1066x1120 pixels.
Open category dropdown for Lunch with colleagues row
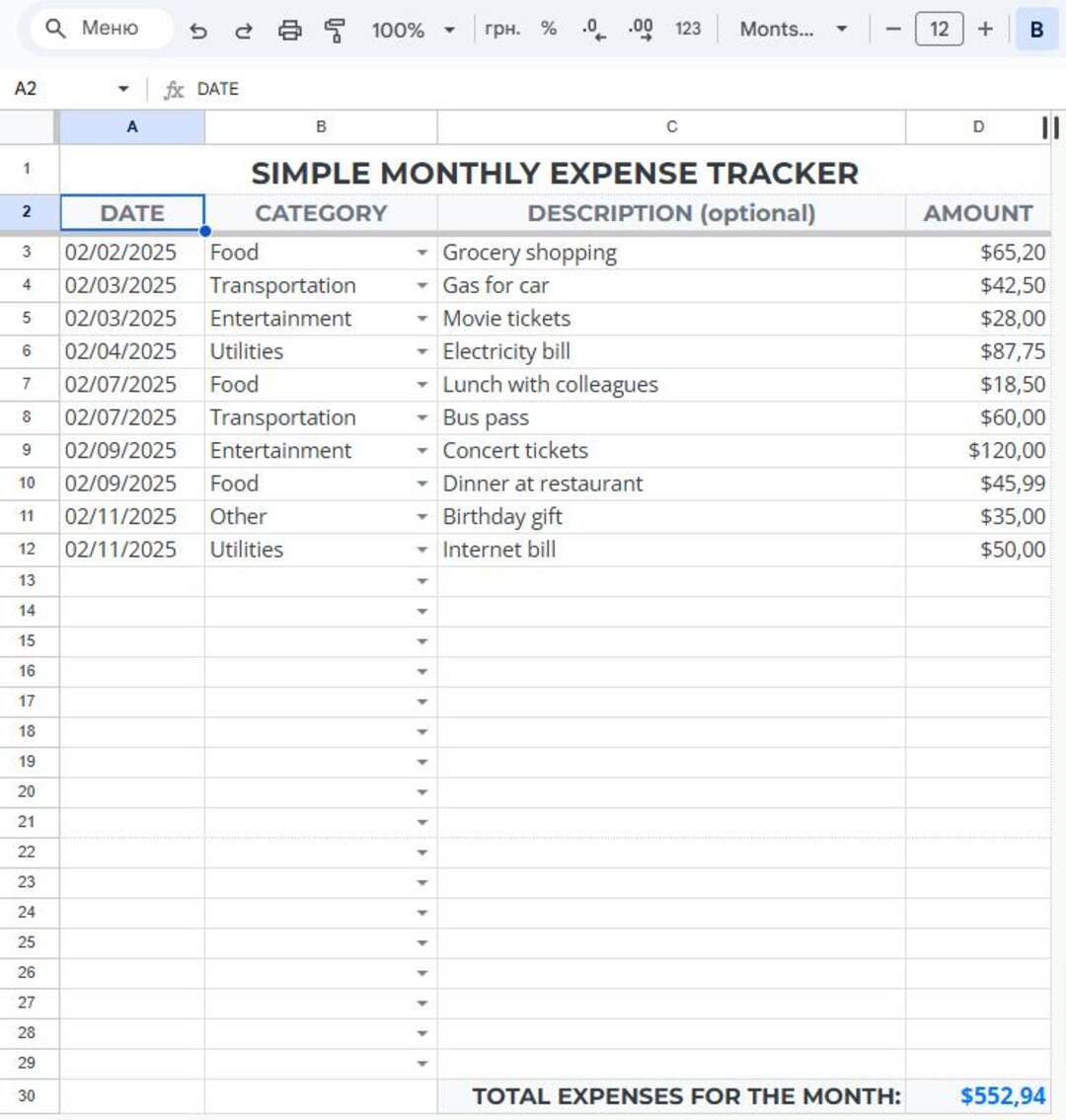[x=422, y=385]
